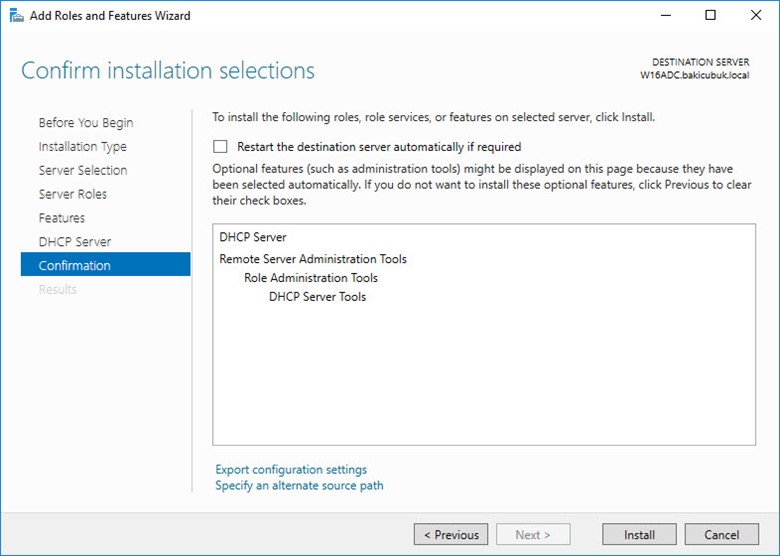Click the wizard icon in title bar
Image resolution: width=780 pixels, height=556 pixels.
(16, 15)
